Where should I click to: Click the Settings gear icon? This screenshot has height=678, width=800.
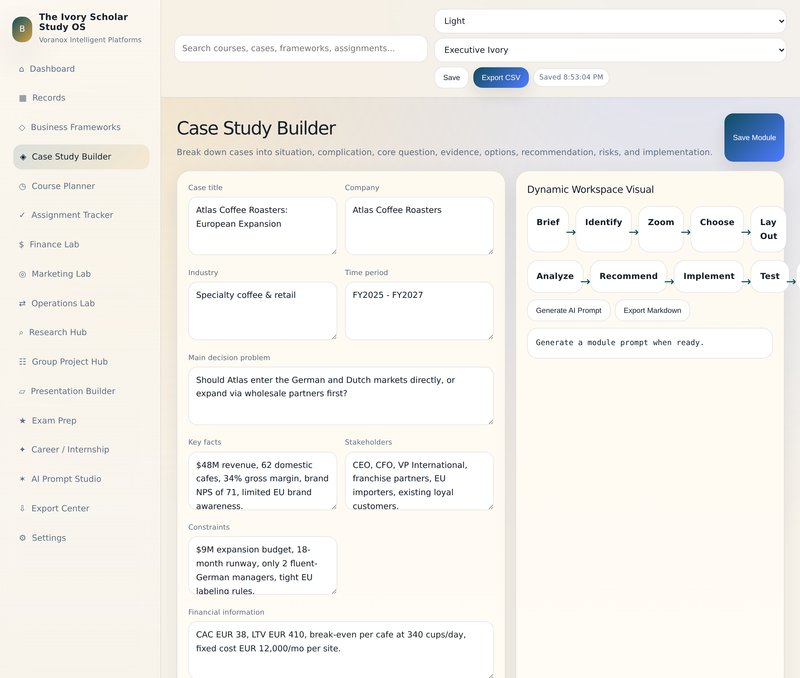click(x=22, y=538)
